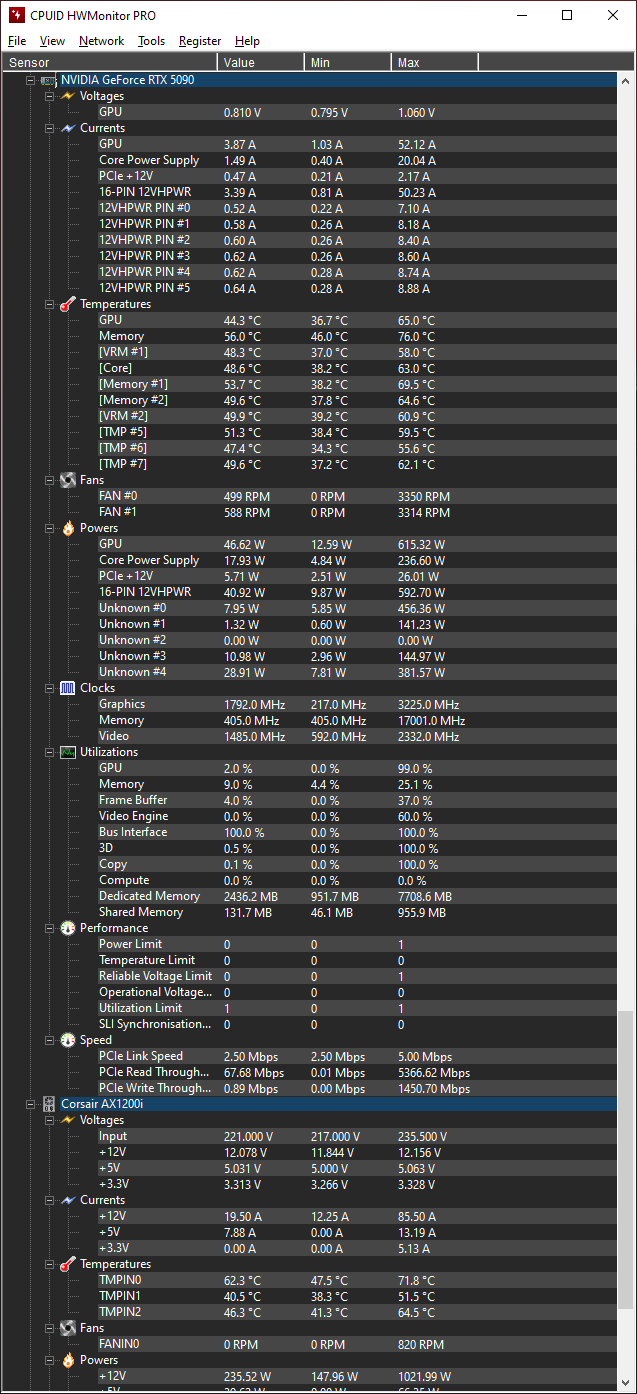Image resolution: width=637 pixels, height=1394 pixels.
Task: Click the HWMonitor PRO title bar icon
Action: [16, 15]
